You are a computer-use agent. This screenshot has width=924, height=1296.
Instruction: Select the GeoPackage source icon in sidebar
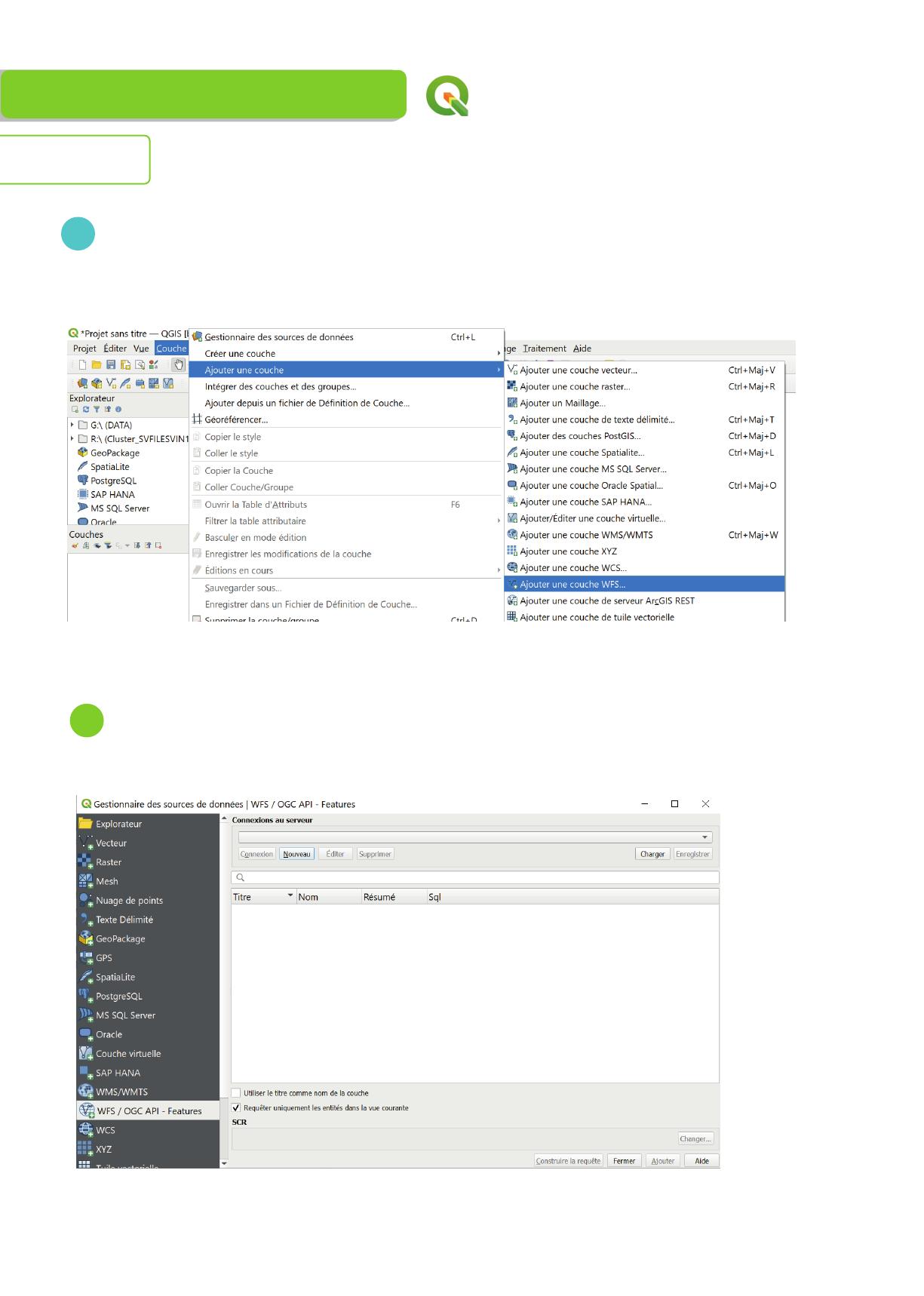pyautogui.click(x=86, y=938)
